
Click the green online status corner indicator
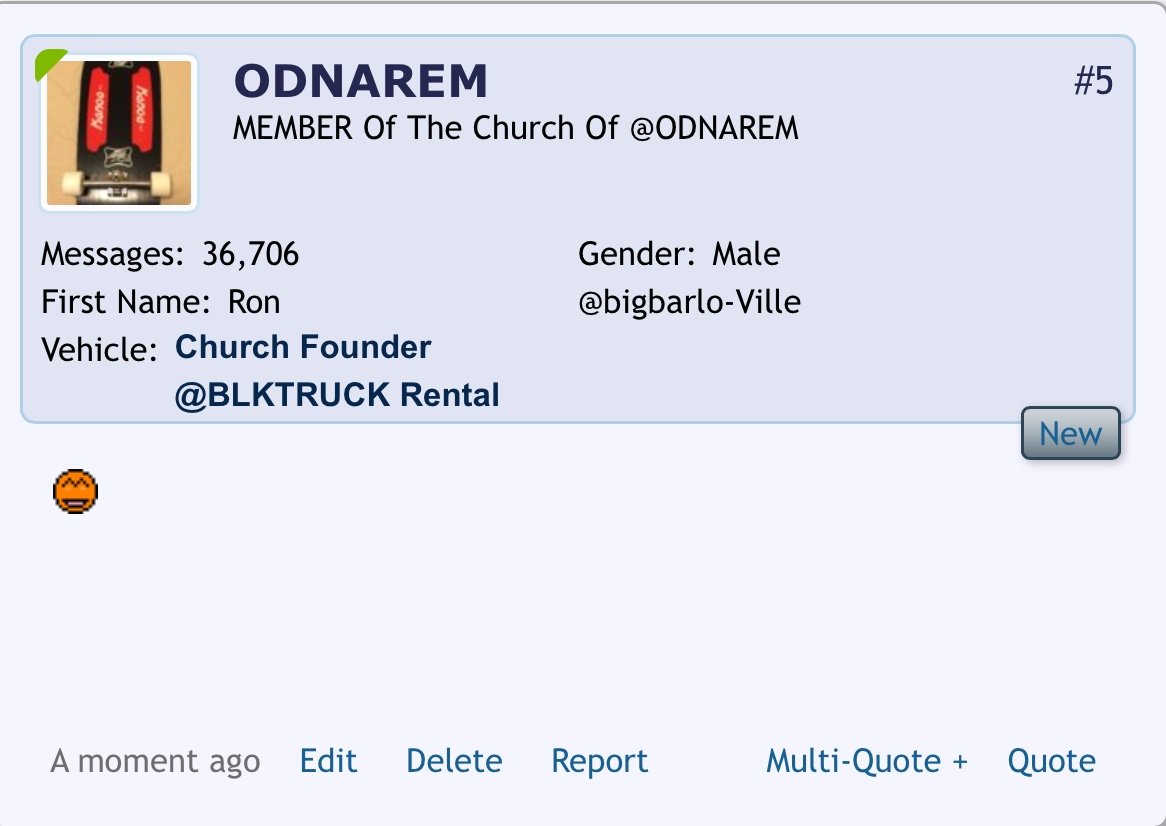click(x=48, y=62)
